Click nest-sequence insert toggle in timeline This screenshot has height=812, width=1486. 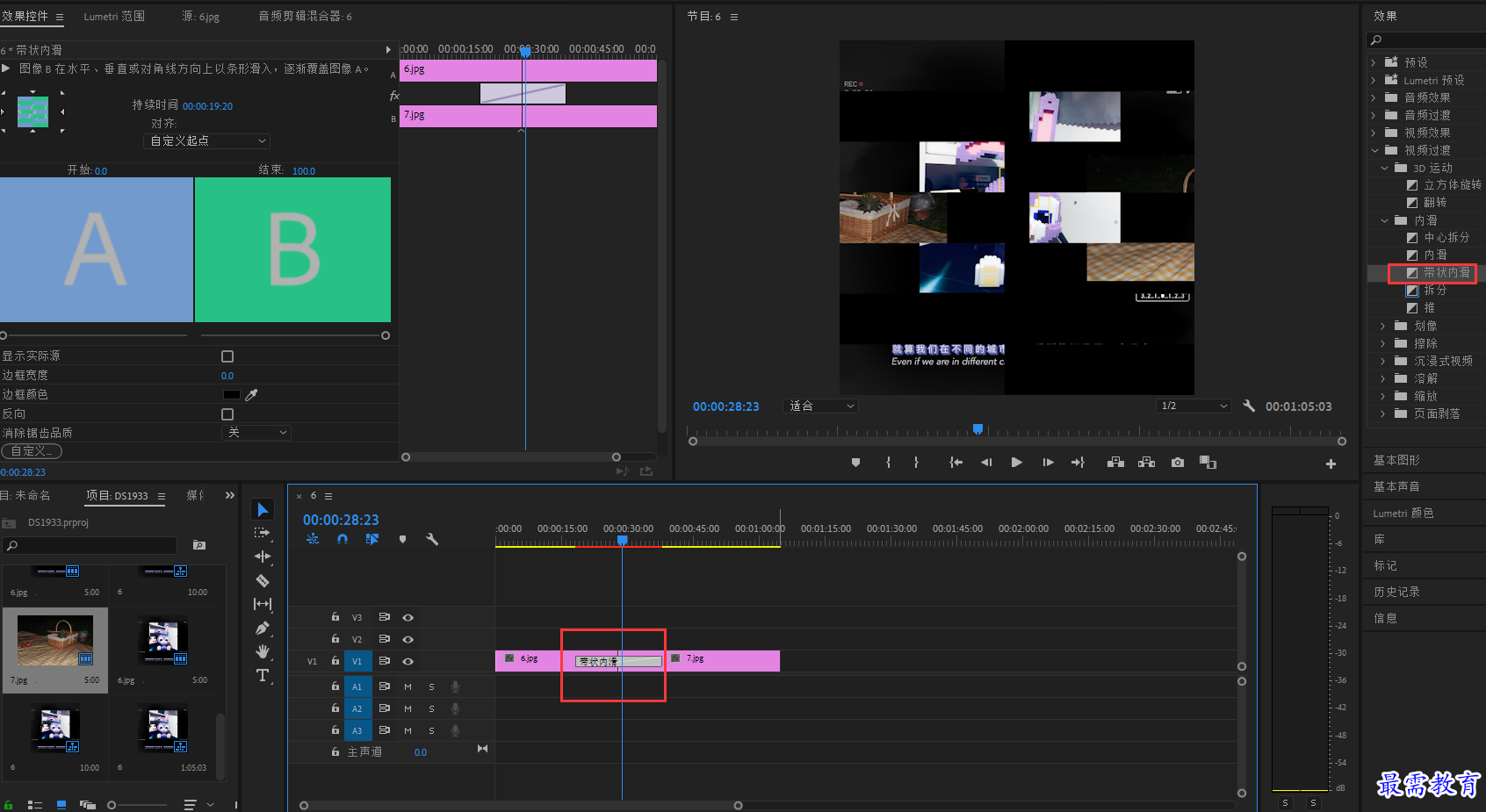pos(313,539)
